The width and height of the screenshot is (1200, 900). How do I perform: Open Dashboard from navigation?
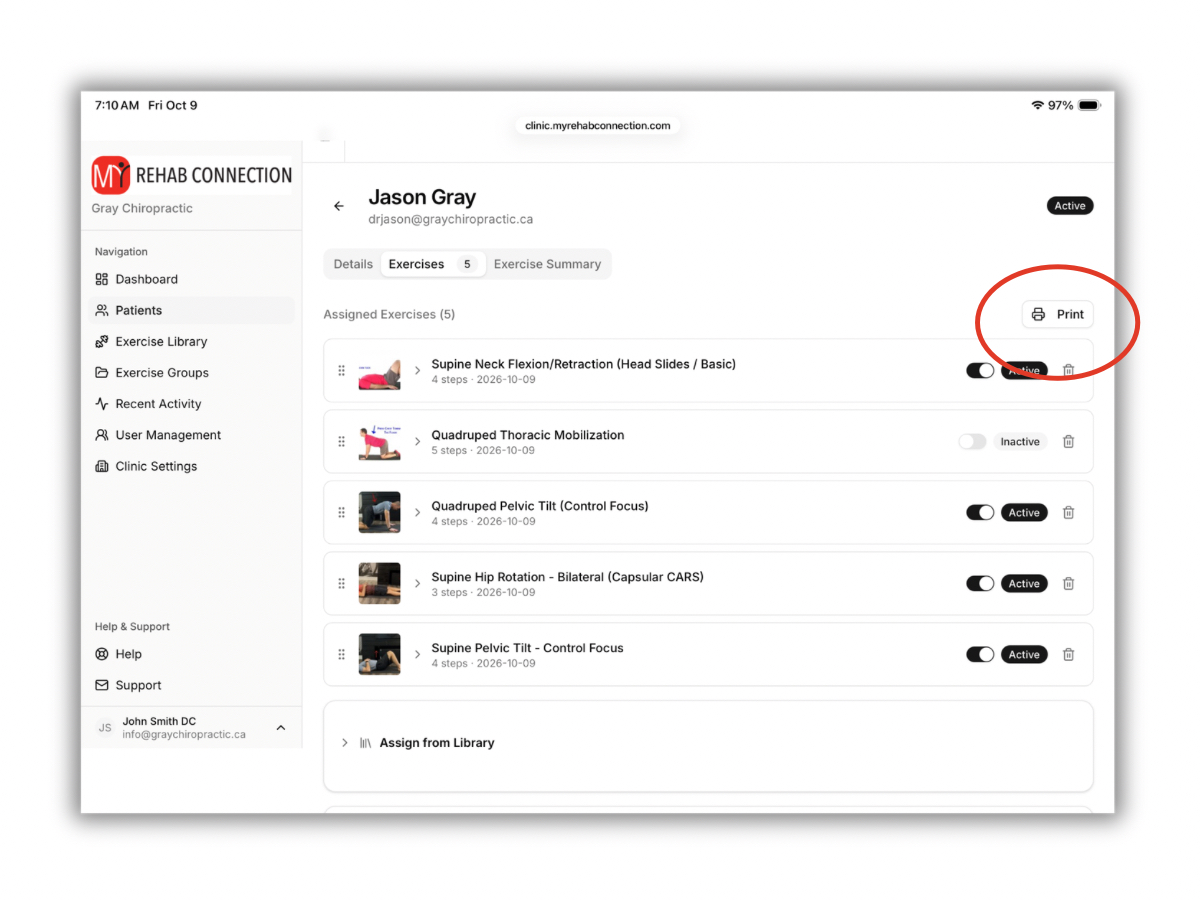(192, 279)
